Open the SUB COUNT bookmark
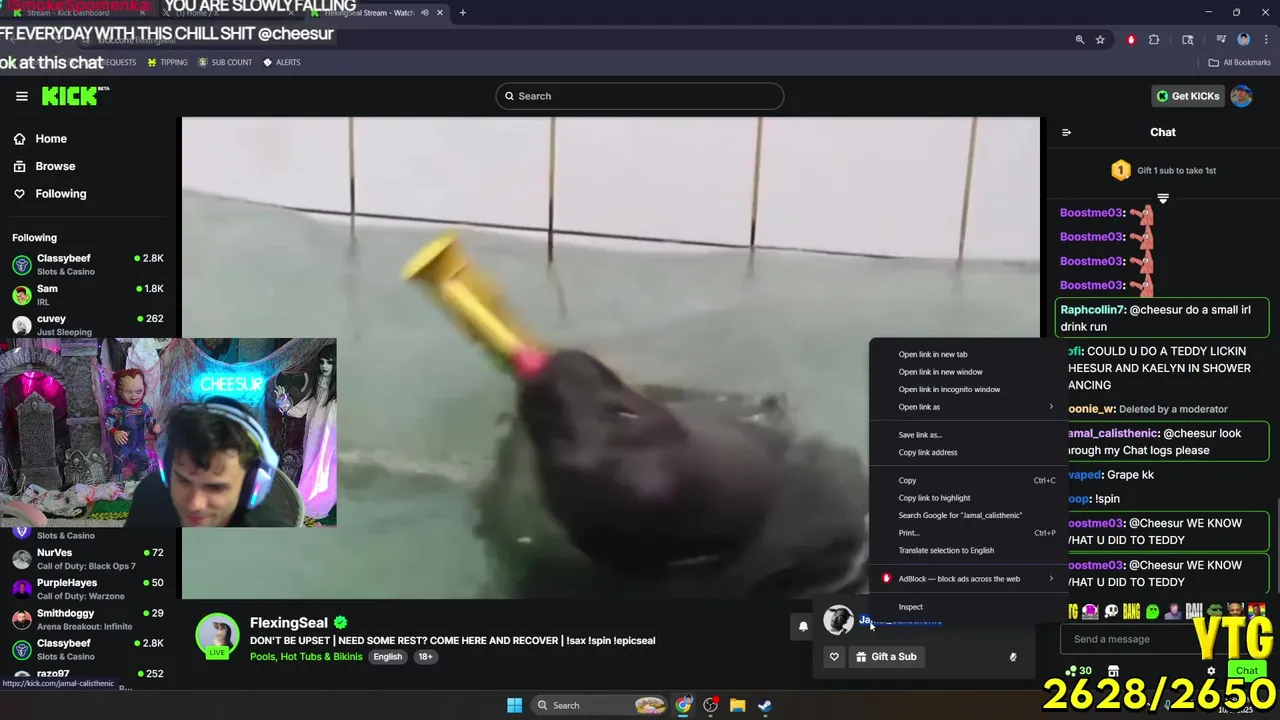Viewport: 1280px width, 720px height. pos(225,62)
